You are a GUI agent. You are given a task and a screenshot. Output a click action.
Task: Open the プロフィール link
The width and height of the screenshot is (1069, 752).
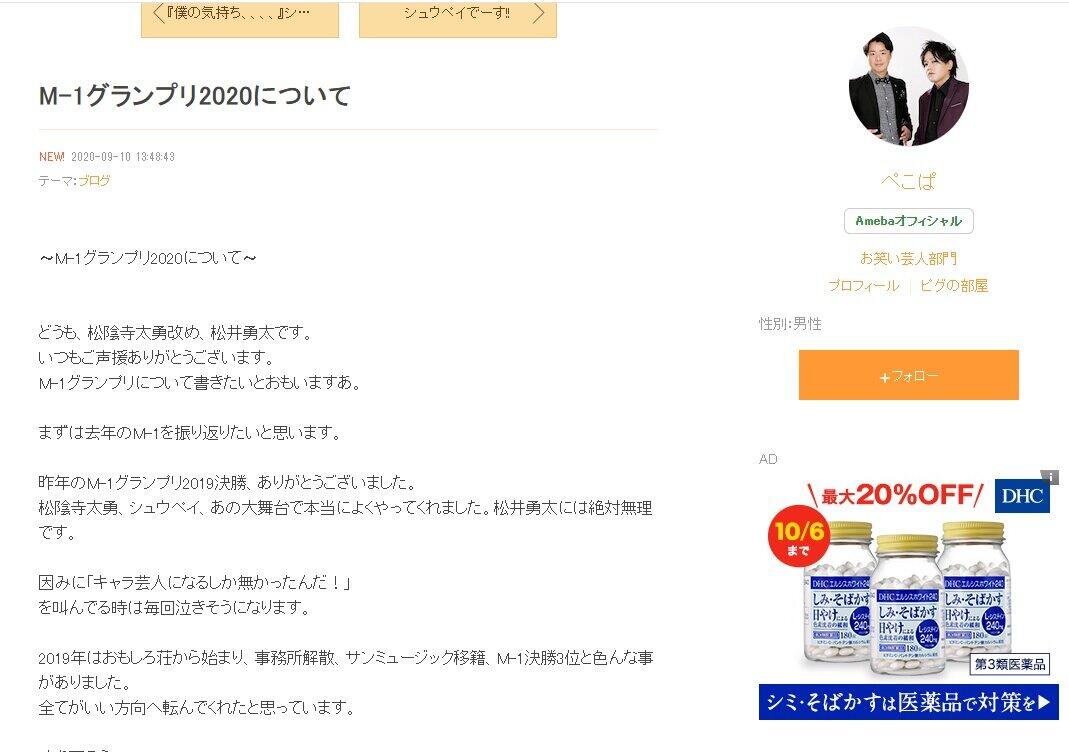(x=864, y=286)
